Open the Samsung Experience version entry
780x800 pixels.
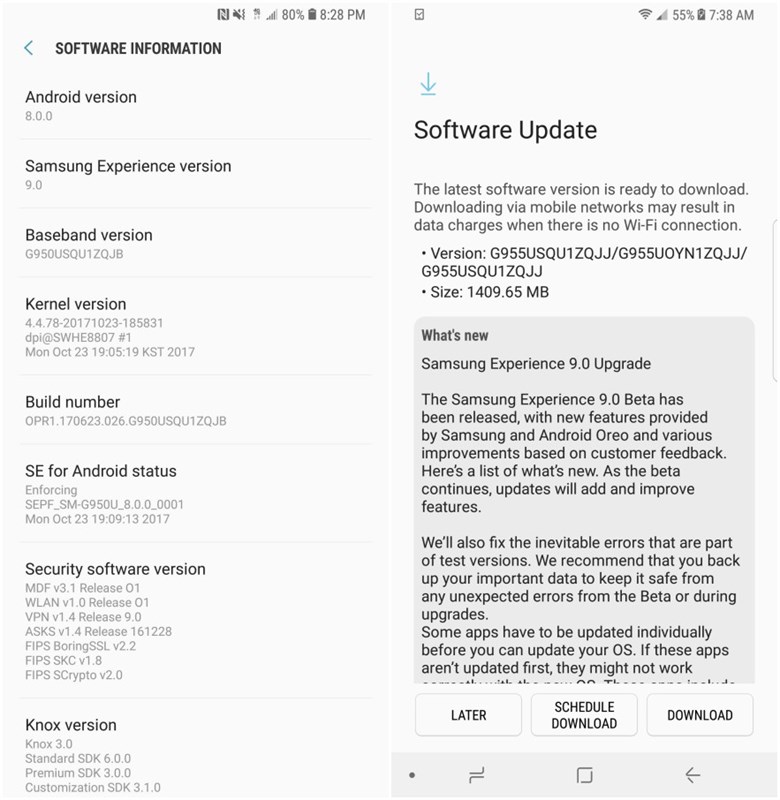(x=195, y=174)
